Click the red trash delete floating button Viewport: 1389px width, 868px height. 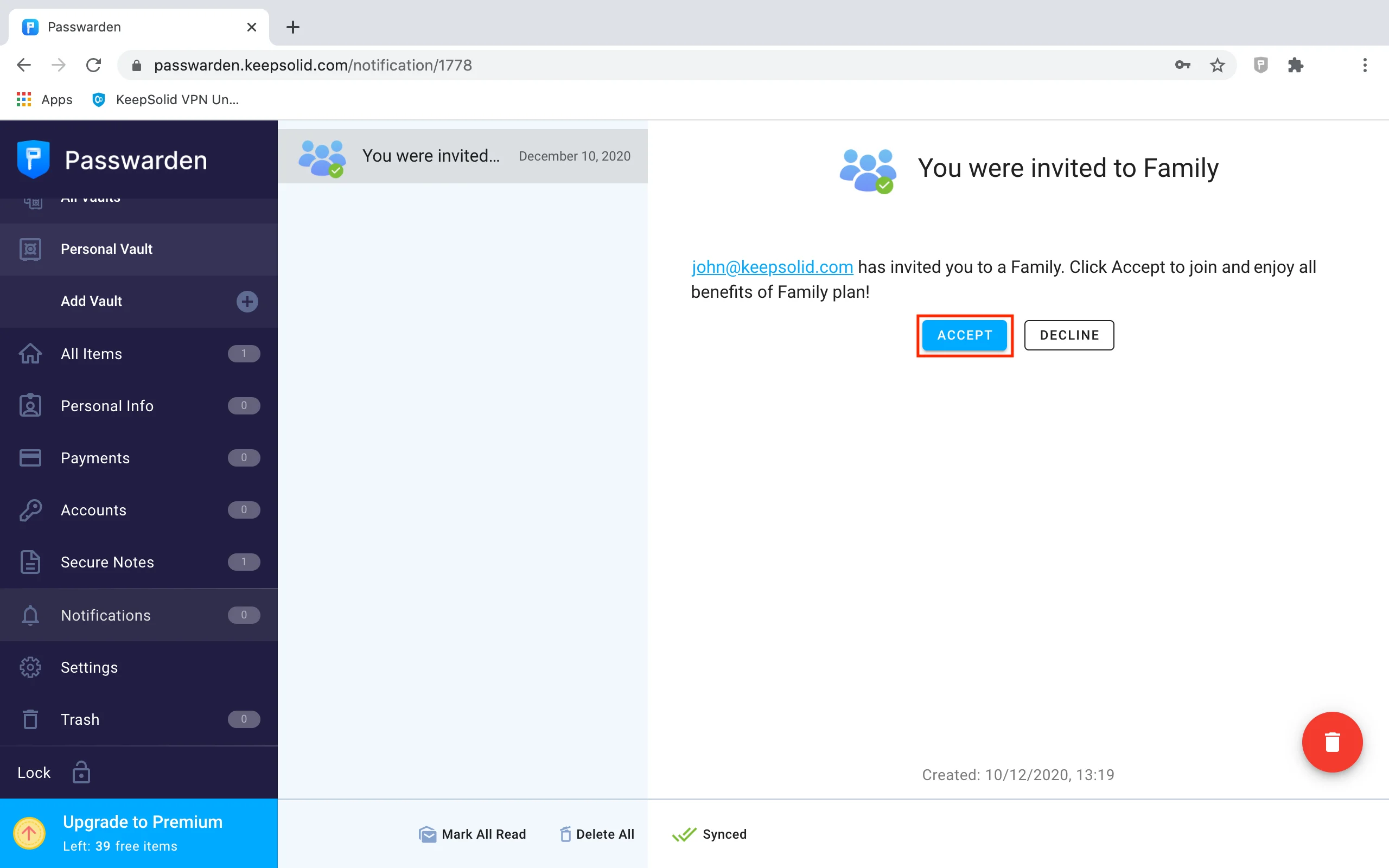coord(1331,742)
